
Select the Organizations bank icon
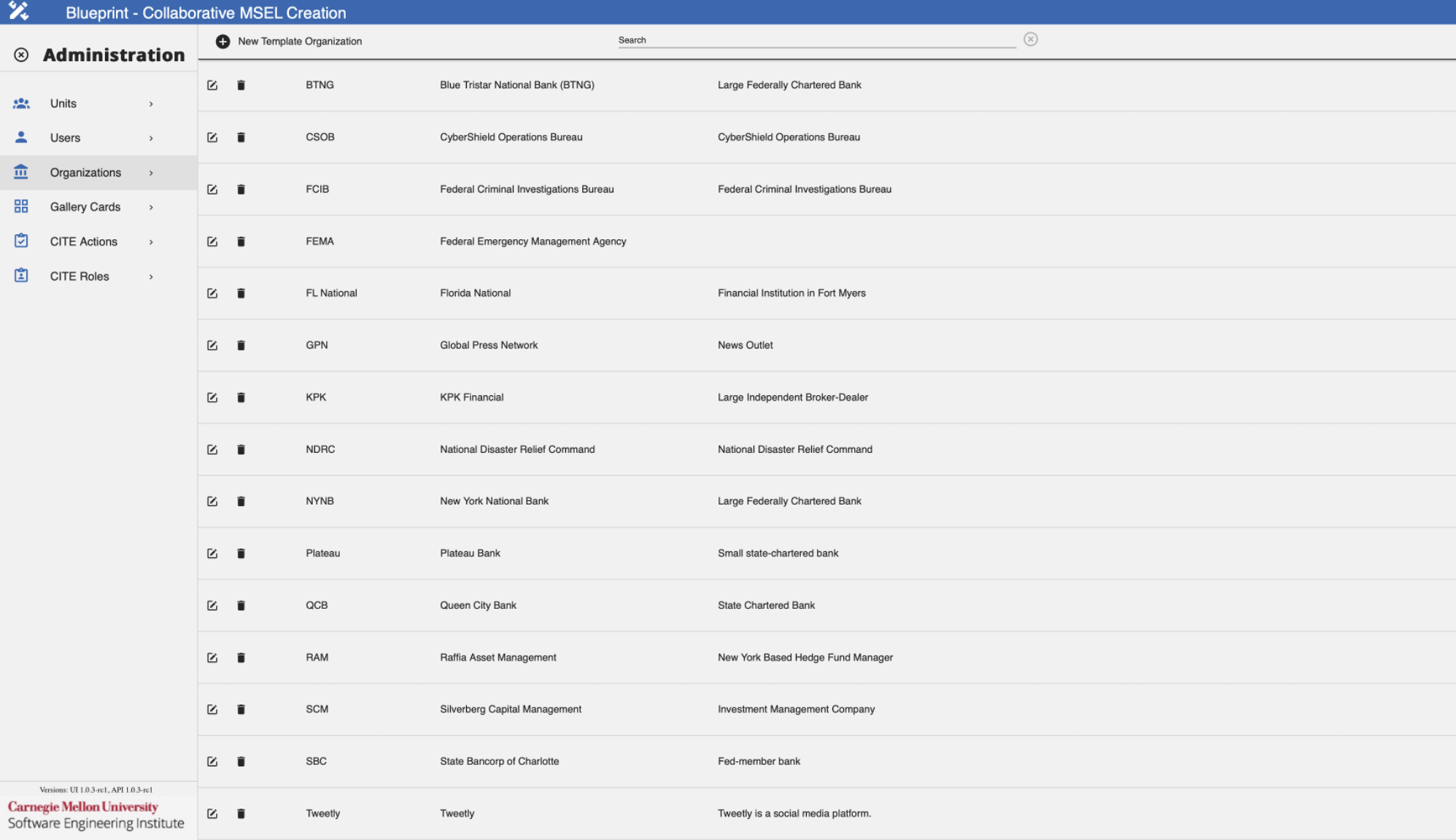point(21,172)
